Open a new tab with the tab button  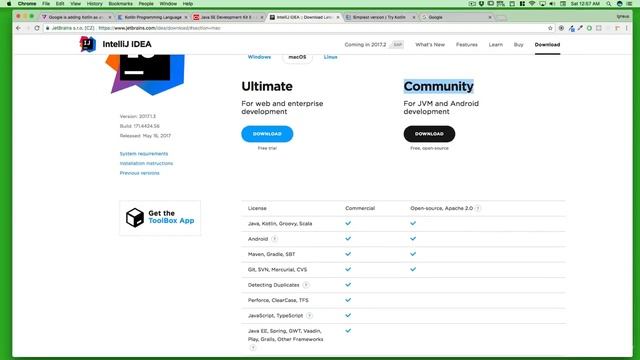click(502, 18)
